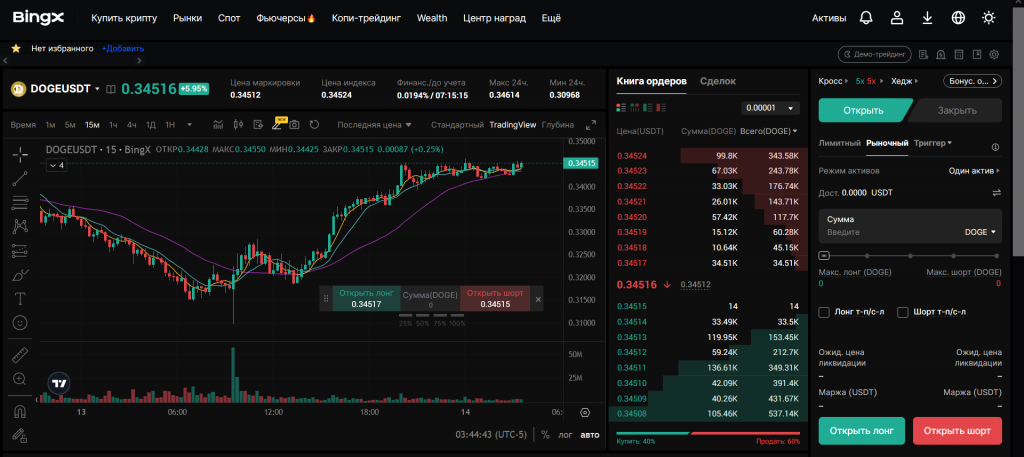Viewport: 1024px width, 457px height.
Task: Open chart indicators icon in chart toolbar
Action: [x=218, y=124]
